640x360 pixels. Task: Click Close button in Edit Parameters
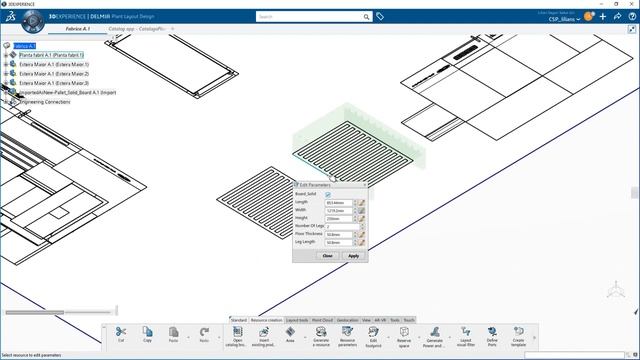click(x=327, y=256)
